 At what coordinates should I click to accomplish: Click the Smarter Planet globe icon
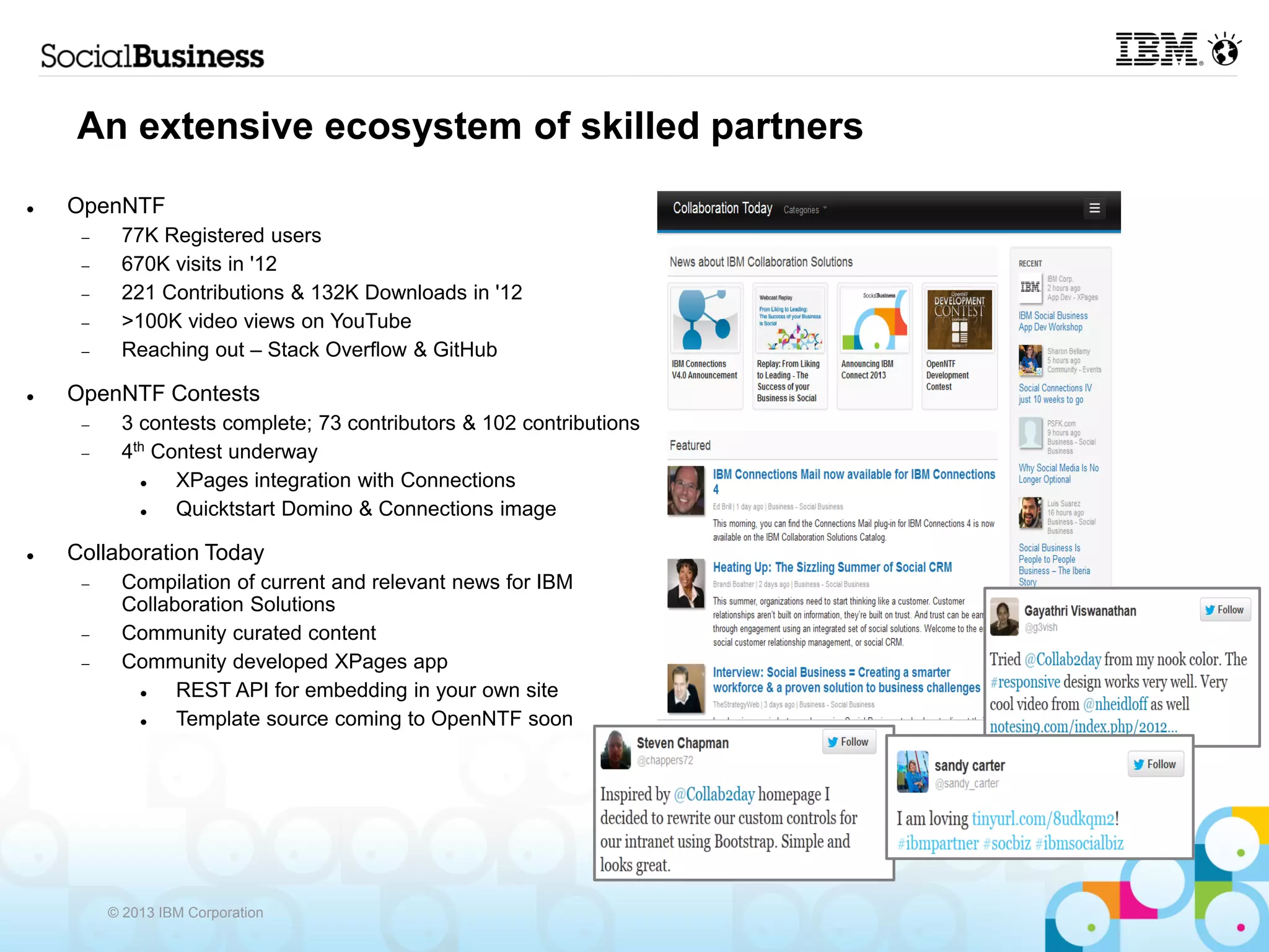point(1225,48)
